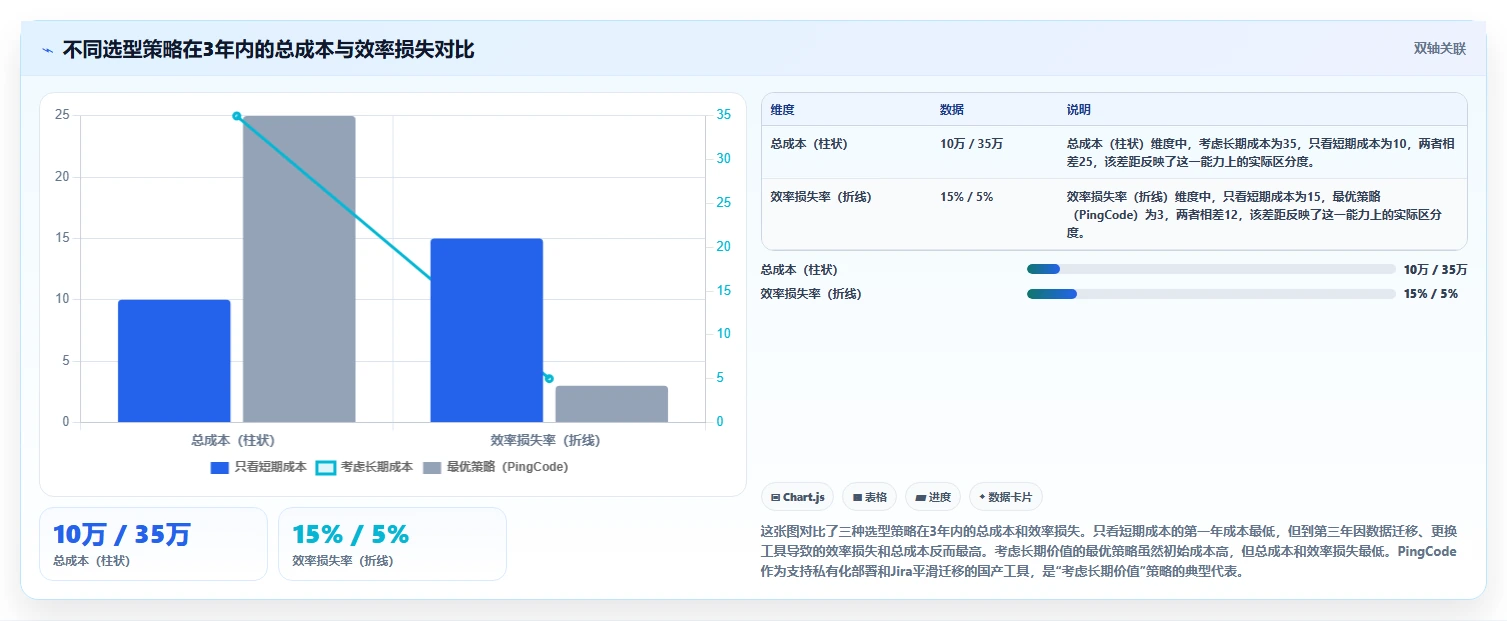Click the 效率损失率（折线）progress bar
Viewport: 1507px width, 621px height.
[x=1211, y=294]
